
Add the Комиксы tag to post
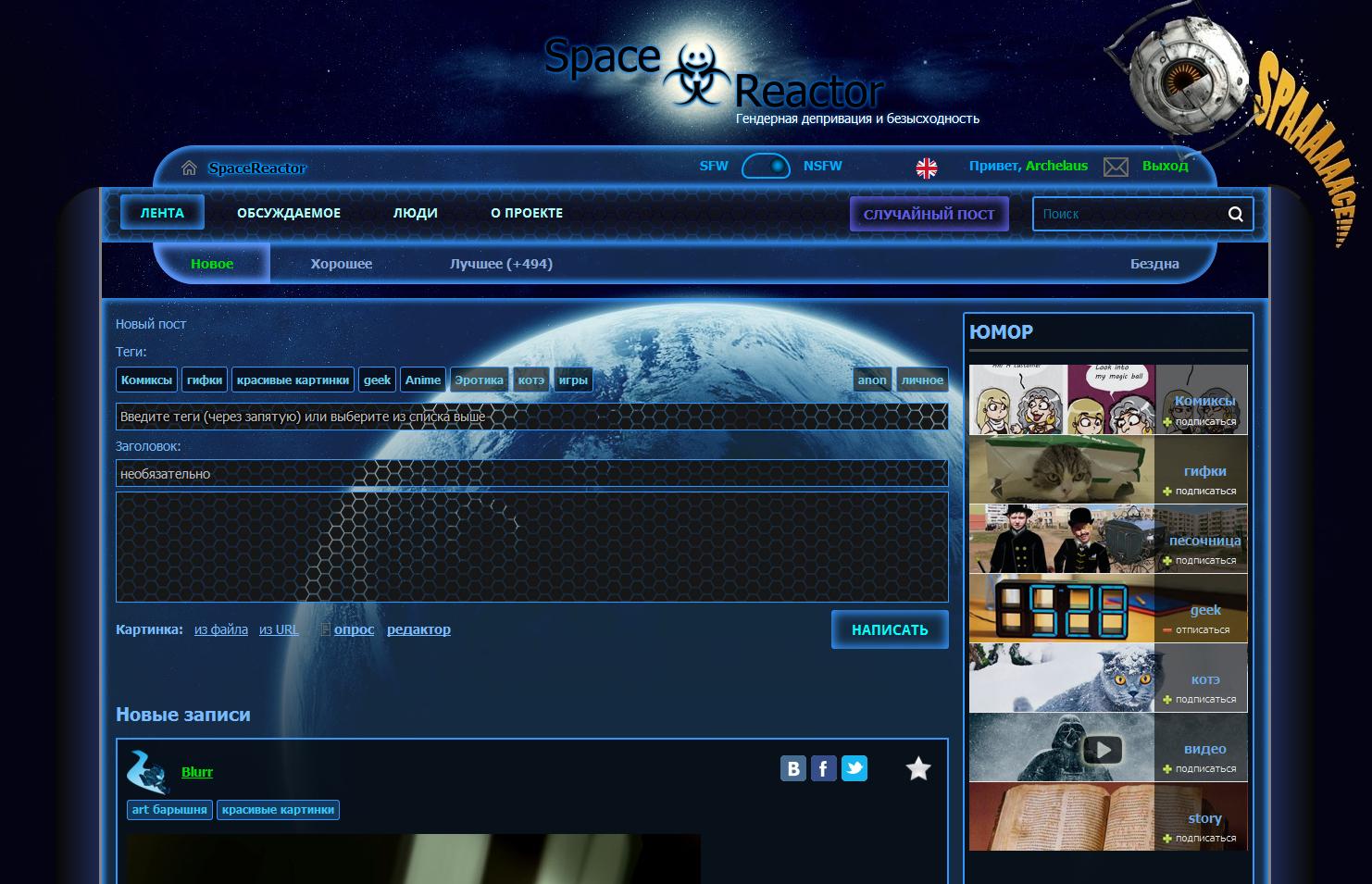[x=146, y=380]
